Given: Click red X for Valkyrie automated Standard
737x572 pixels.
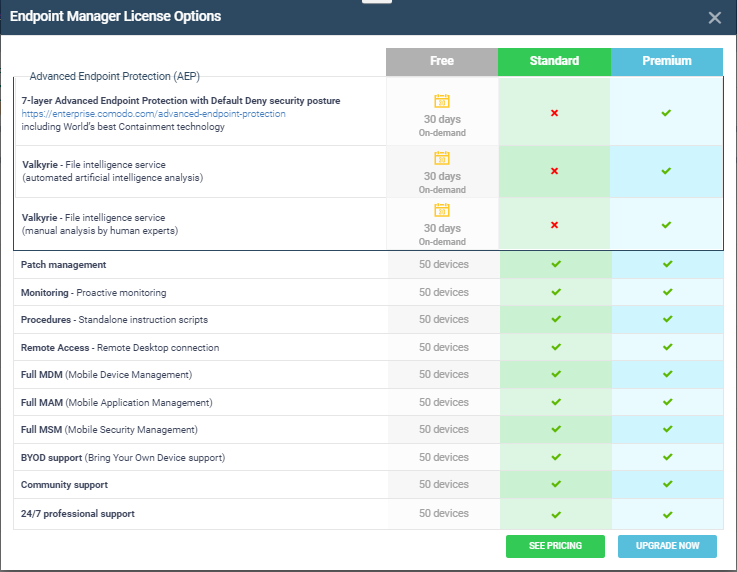Looking at the screenshot, I should [555, 171].
